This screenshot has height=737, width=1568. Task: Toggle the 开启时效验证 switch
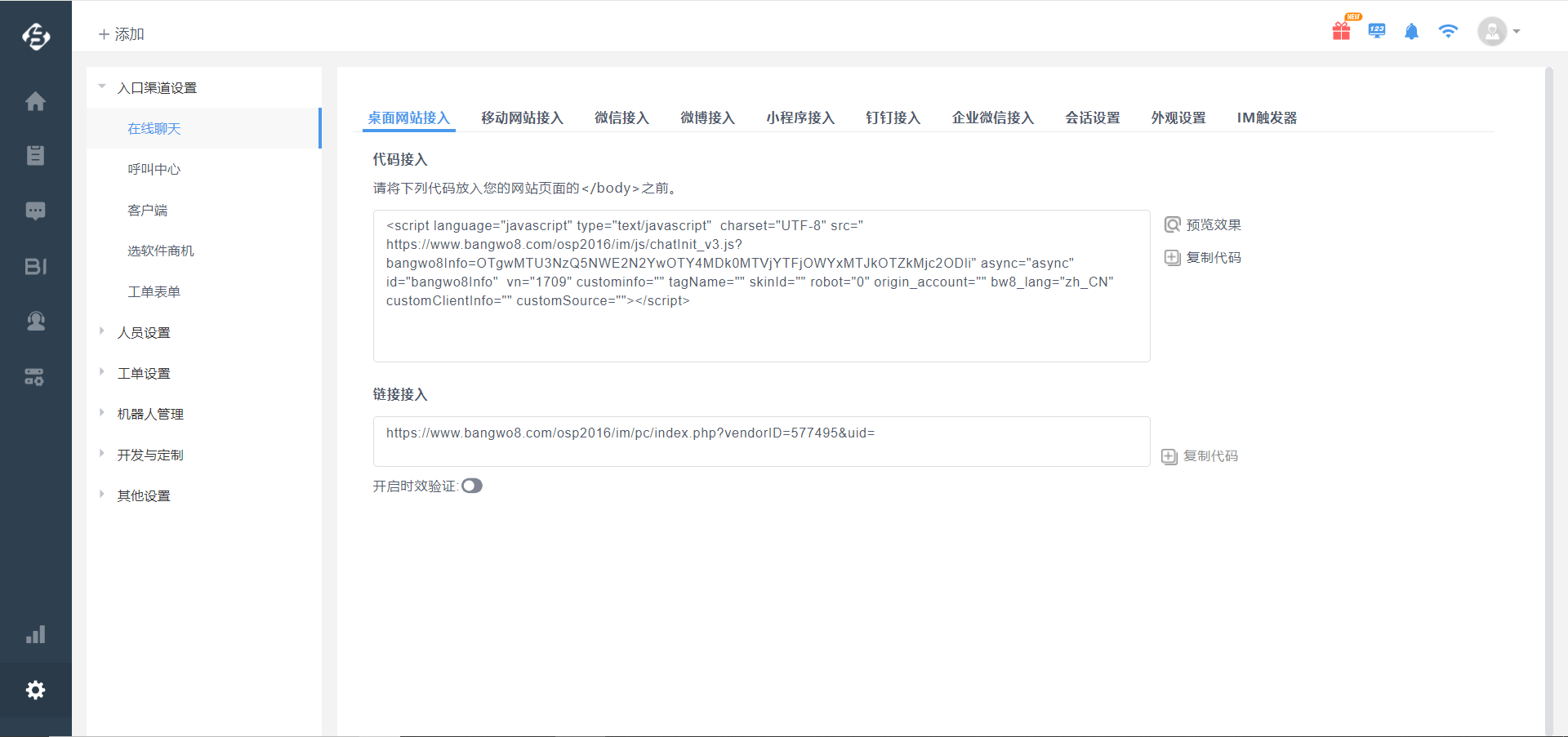(472, 486)
